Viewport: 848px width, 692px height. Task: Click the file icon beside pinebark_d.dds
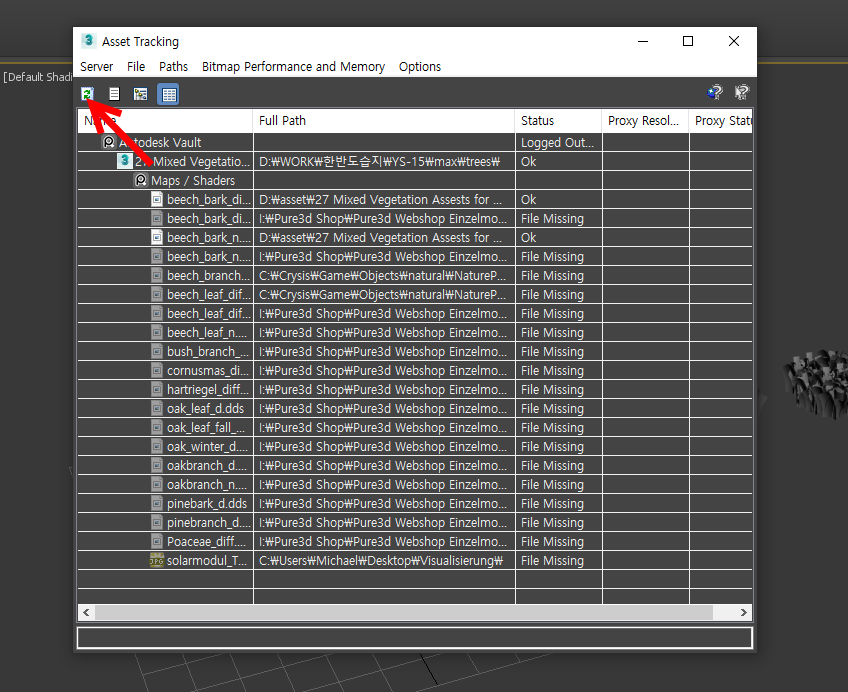click(x=157, y=503)
